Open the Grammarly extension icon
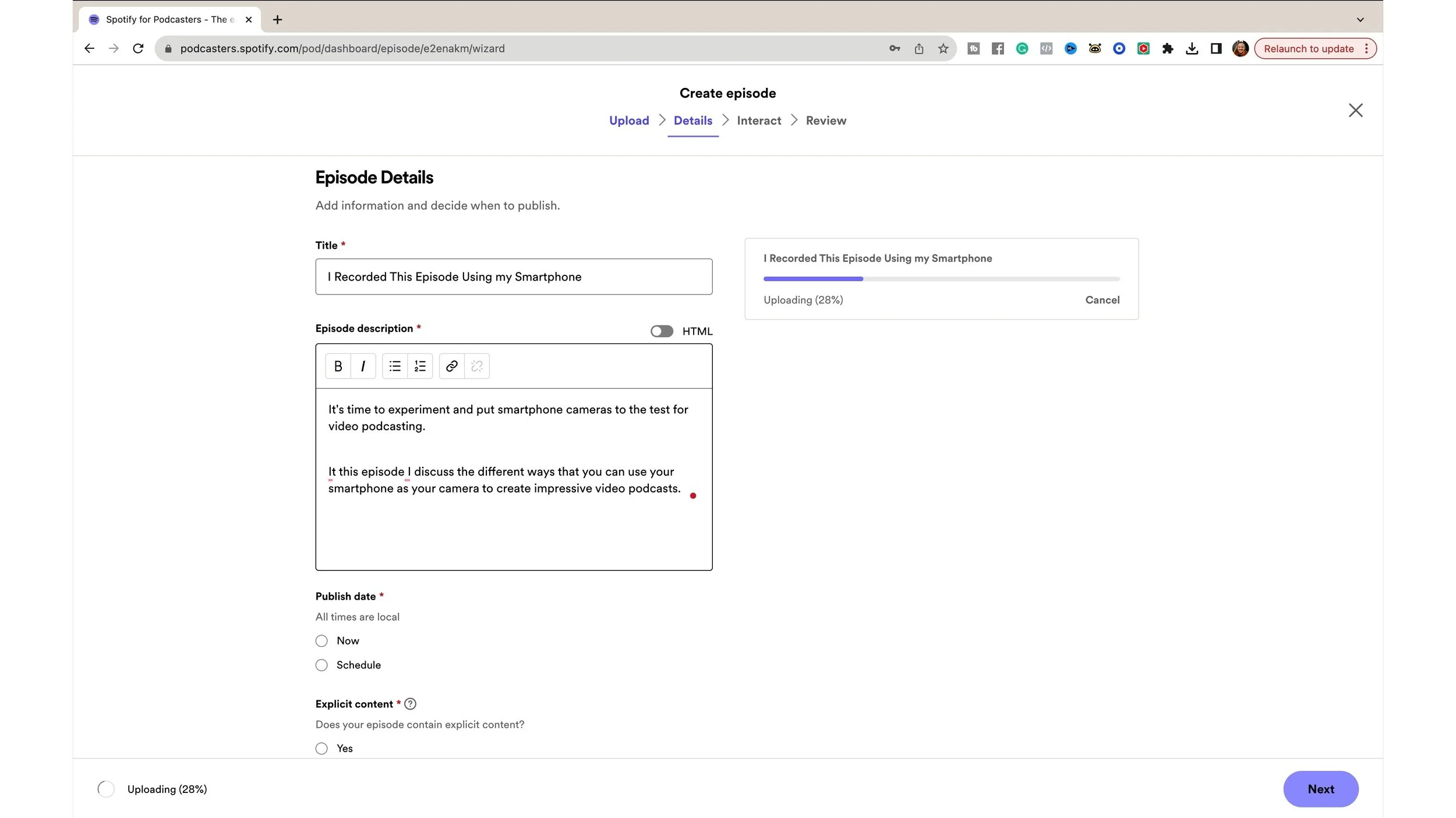Screen dimensions: 1456x818 [1022, 48]
